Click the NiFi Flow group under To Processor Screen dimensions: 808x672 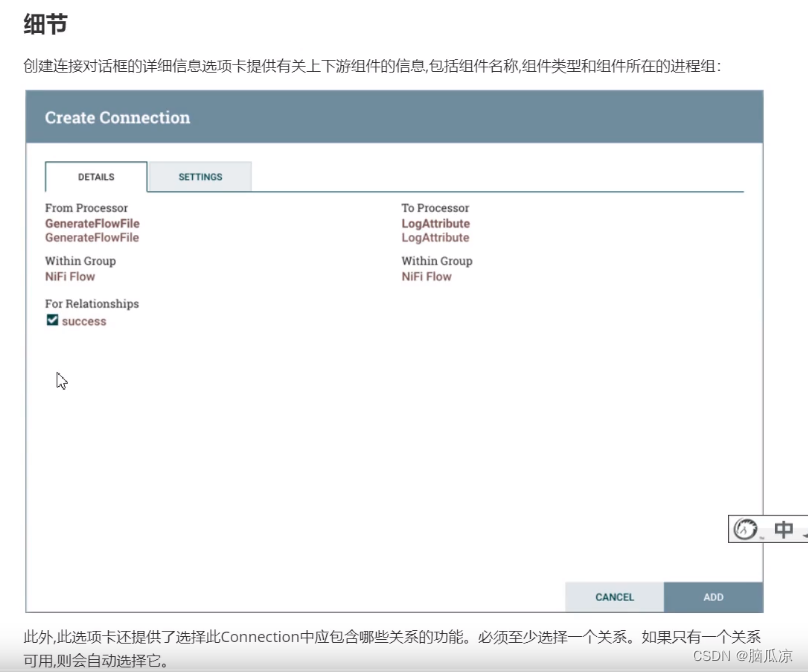(426, 277)
